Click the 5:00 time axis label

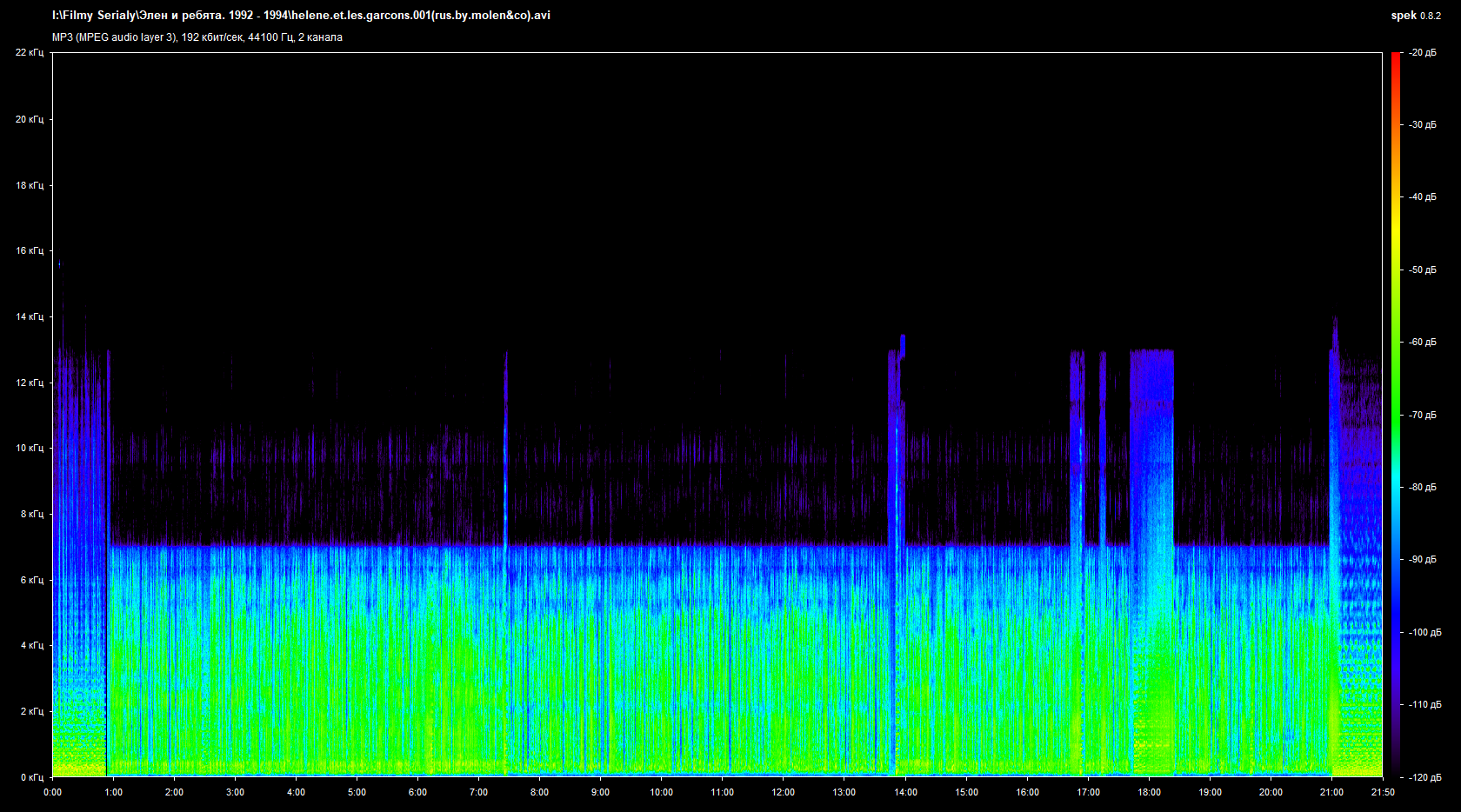tap(357, 792)
